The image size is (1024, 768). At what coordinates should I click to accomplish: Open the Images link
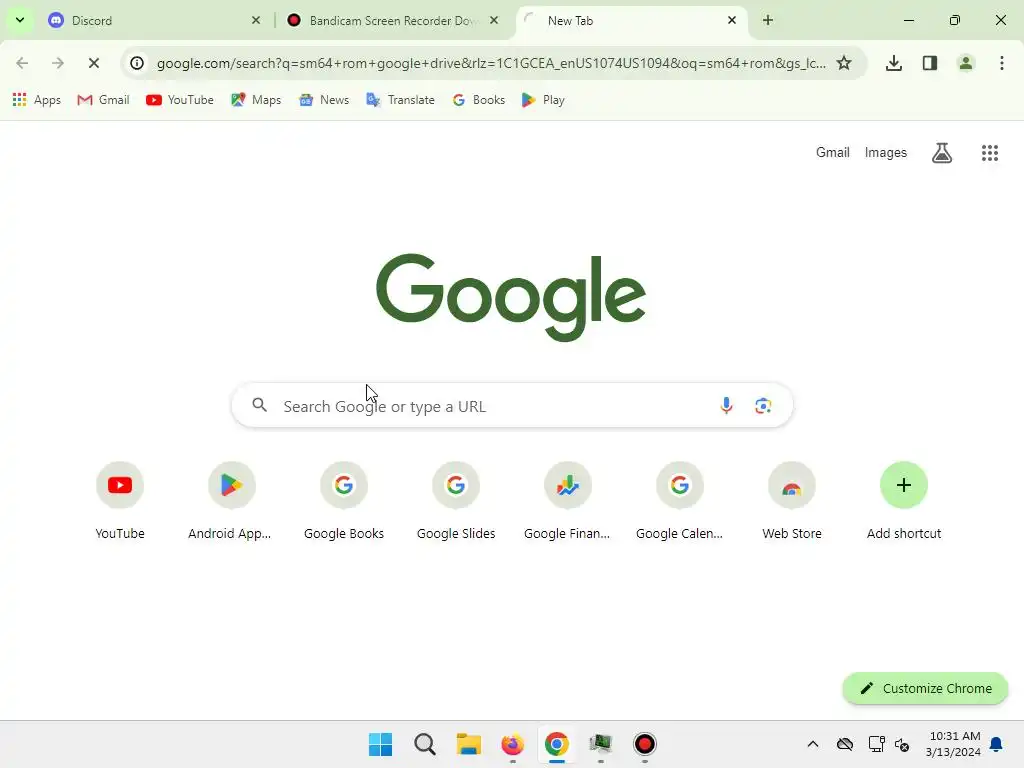coord(886,152)
